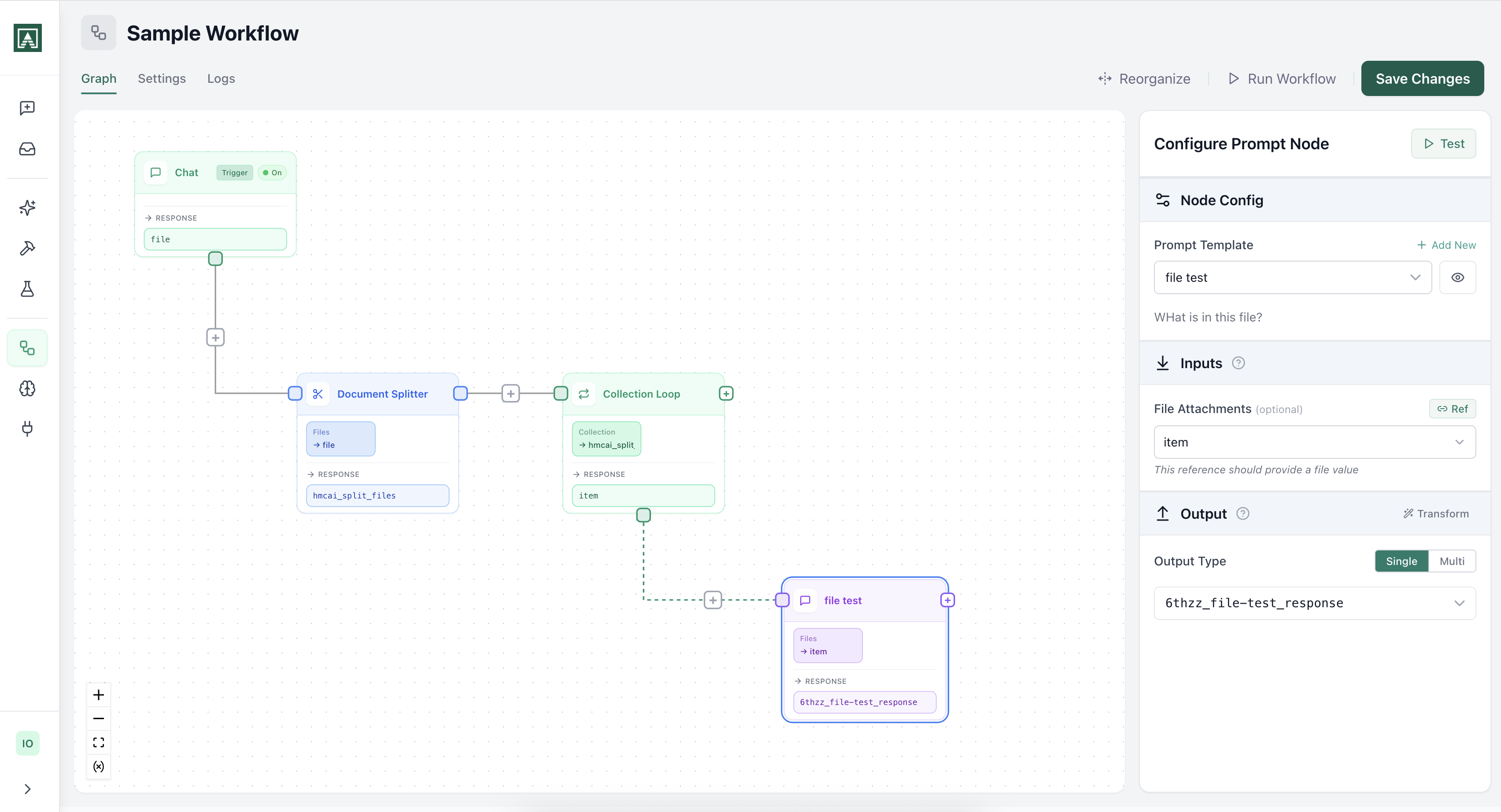Click the fit-to-view canvas control

(99, 742)
